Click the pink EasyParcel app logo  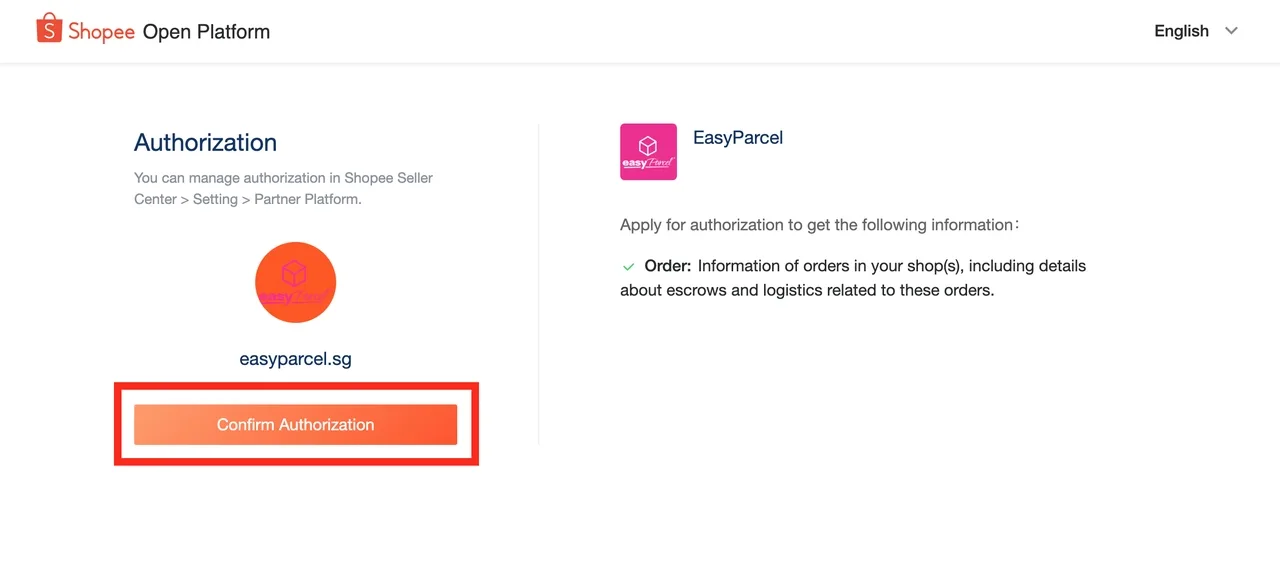648,152
